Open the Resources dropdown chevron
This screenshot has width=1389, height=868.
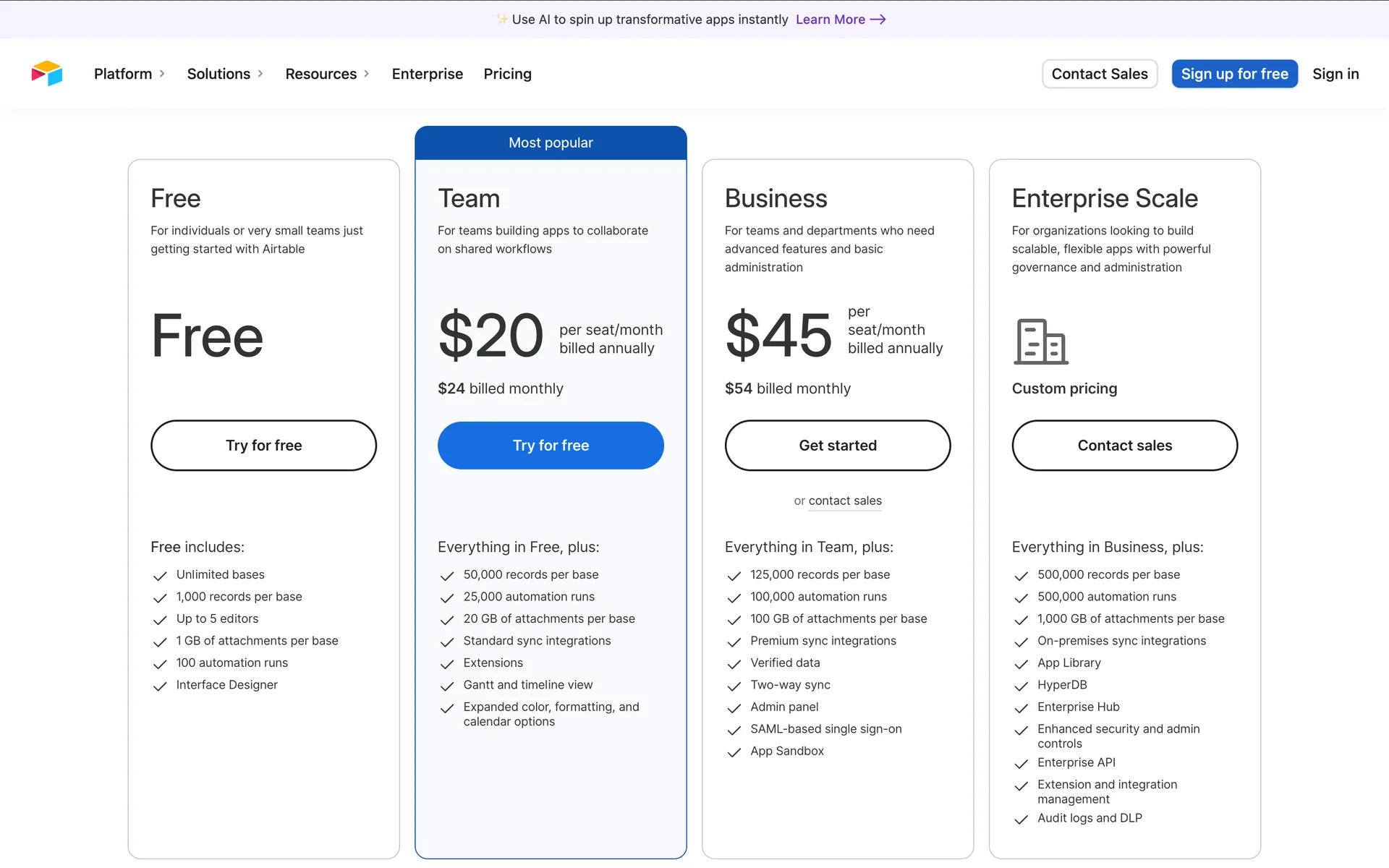point(367,74)
